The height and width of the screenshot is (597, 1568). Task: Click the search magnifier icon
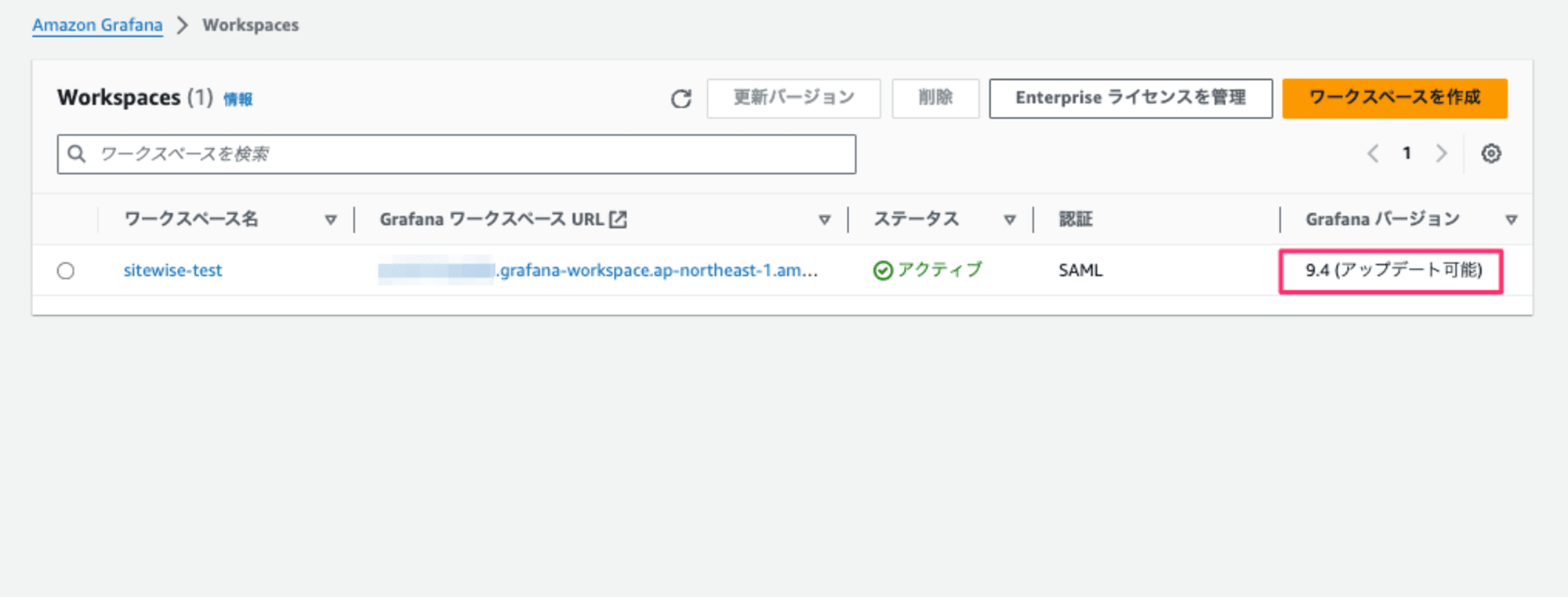[76, 154]
